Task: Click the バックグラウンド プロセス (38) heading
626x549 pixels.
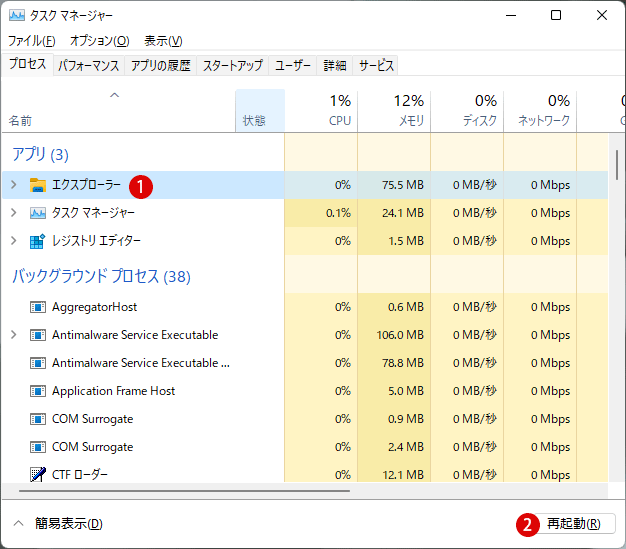Action: pos(101,276)
